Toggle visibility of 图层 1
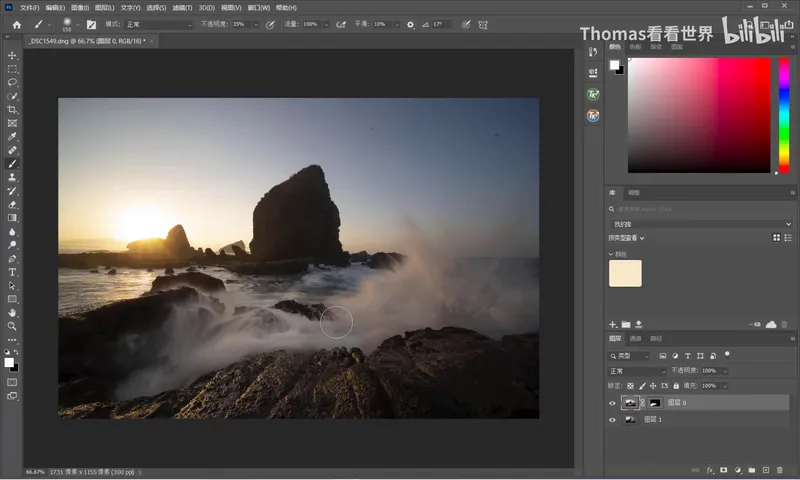Screen dimensions: 800x480 click(612, 420)
